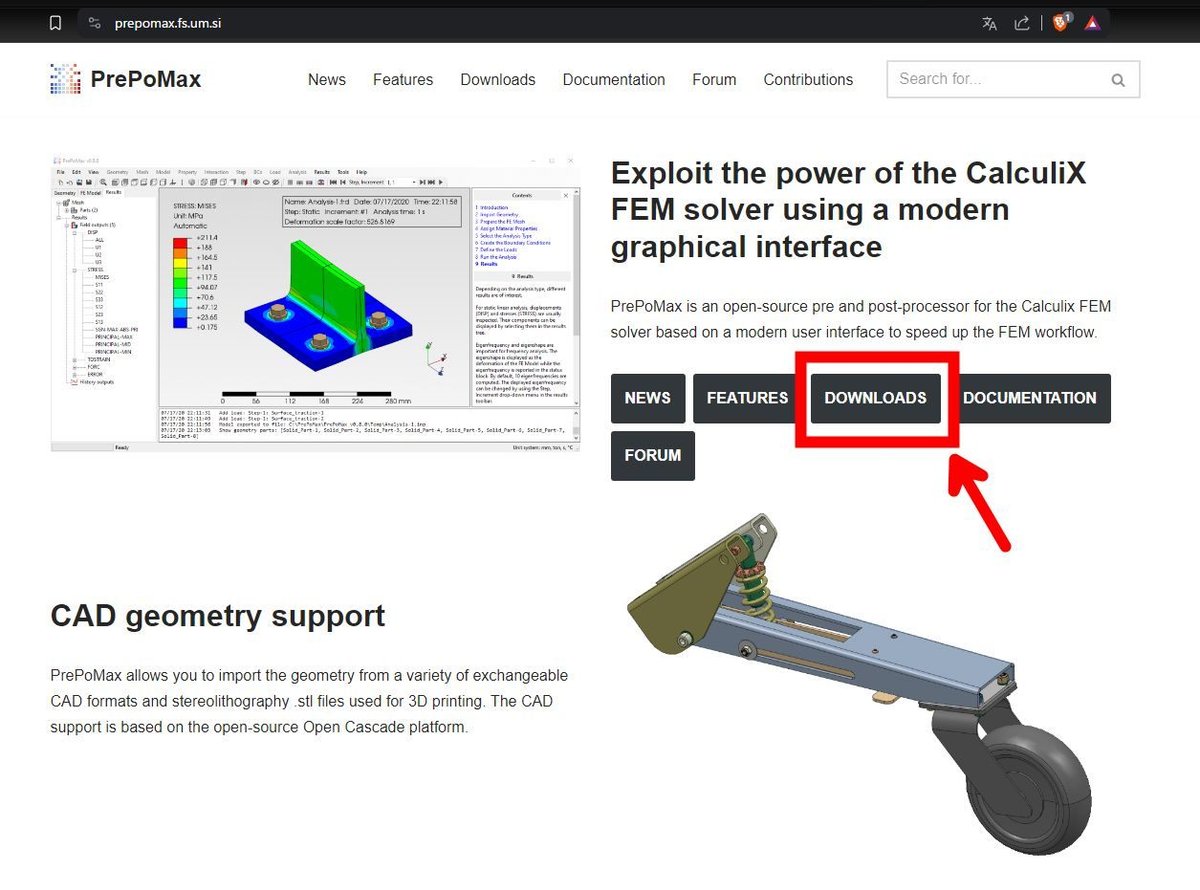
Task: Click the dark FORUM button
Action: (653, 455)
